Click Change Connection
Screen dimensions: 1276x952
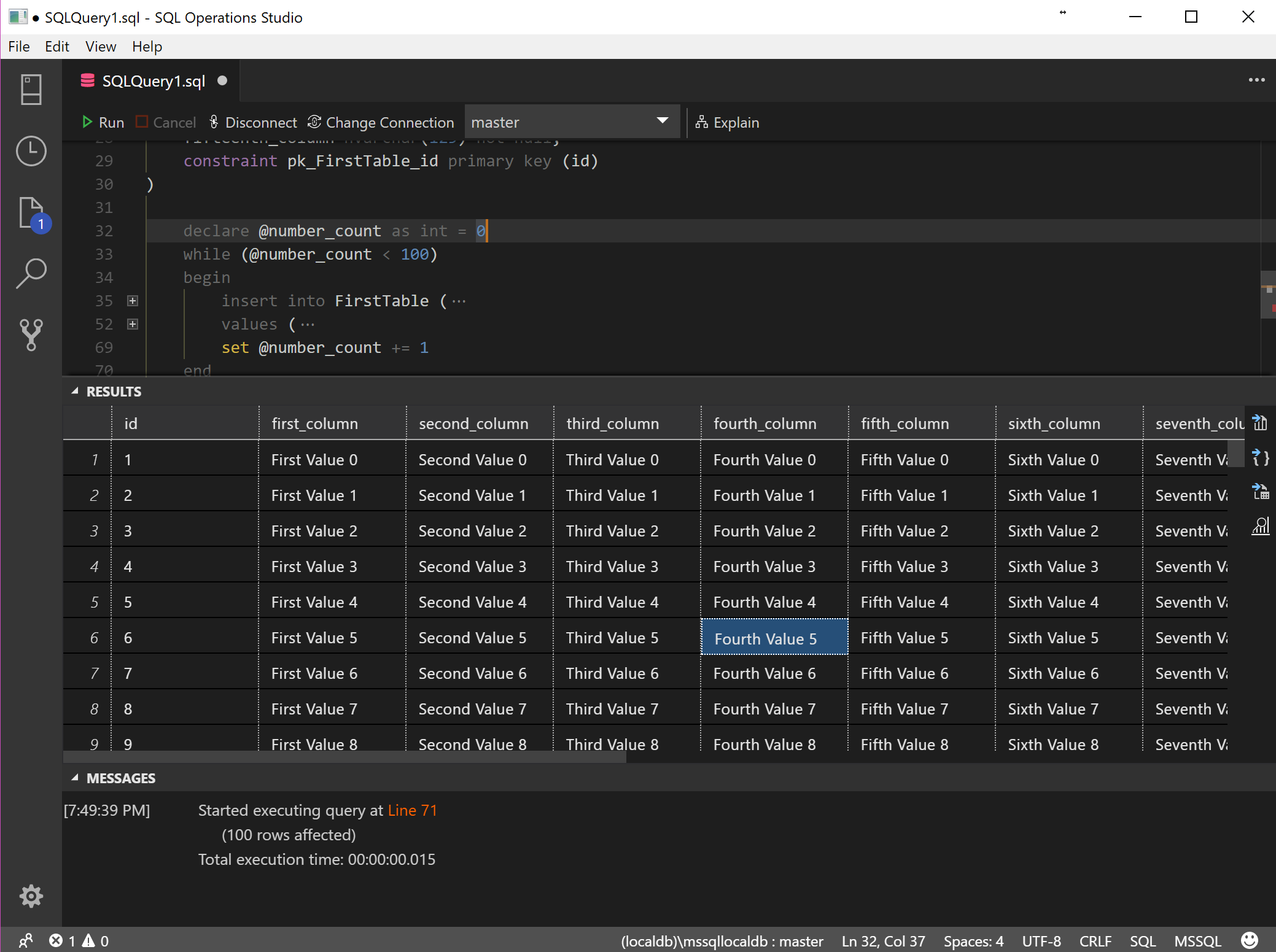tap(381, 122)
